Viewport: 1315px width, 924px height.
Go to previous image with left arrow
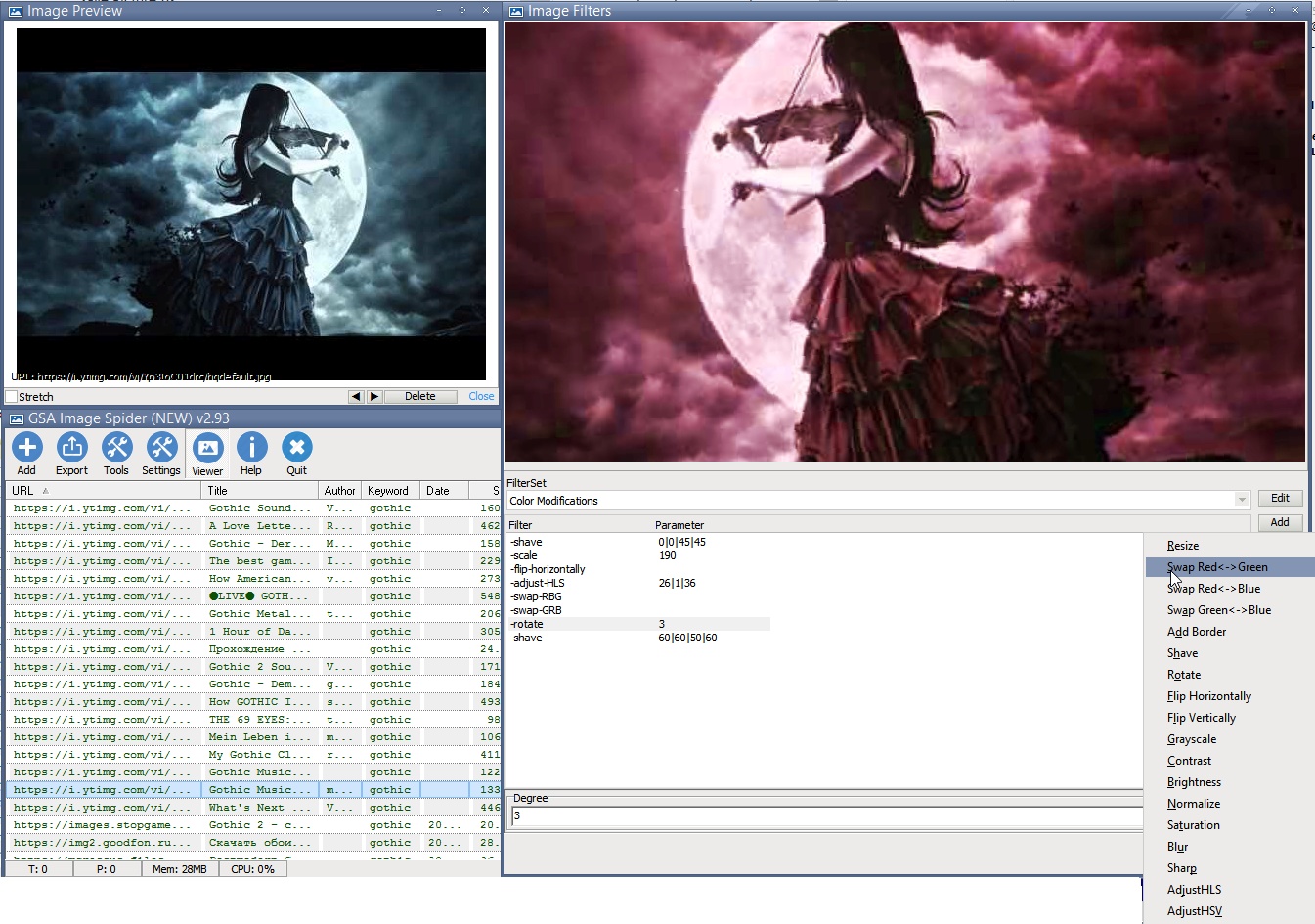[x=356, y=396]
